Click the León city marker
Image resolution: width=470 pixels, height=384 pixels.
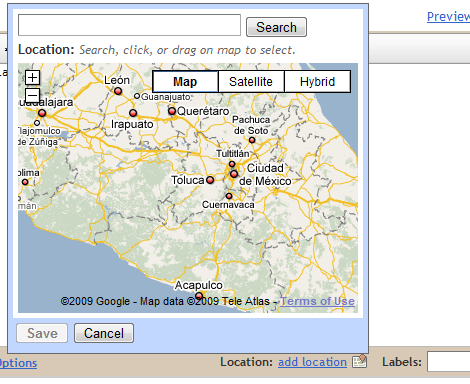coord(118,91)
